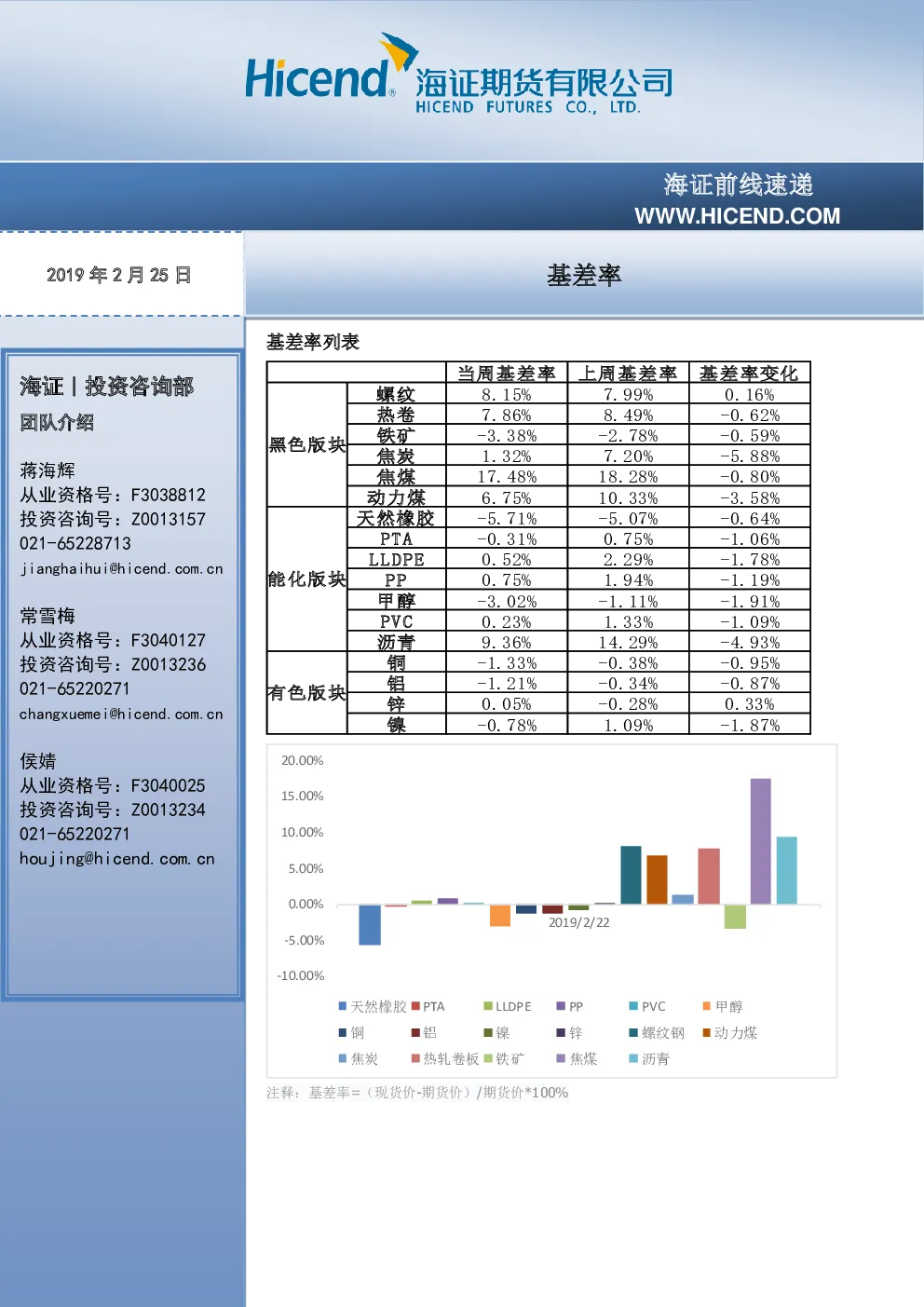Screen dimensions: 924x1307
Task: Click the 能化版块 sector cell
Action: pyautogui.click(x=306, y=579)
